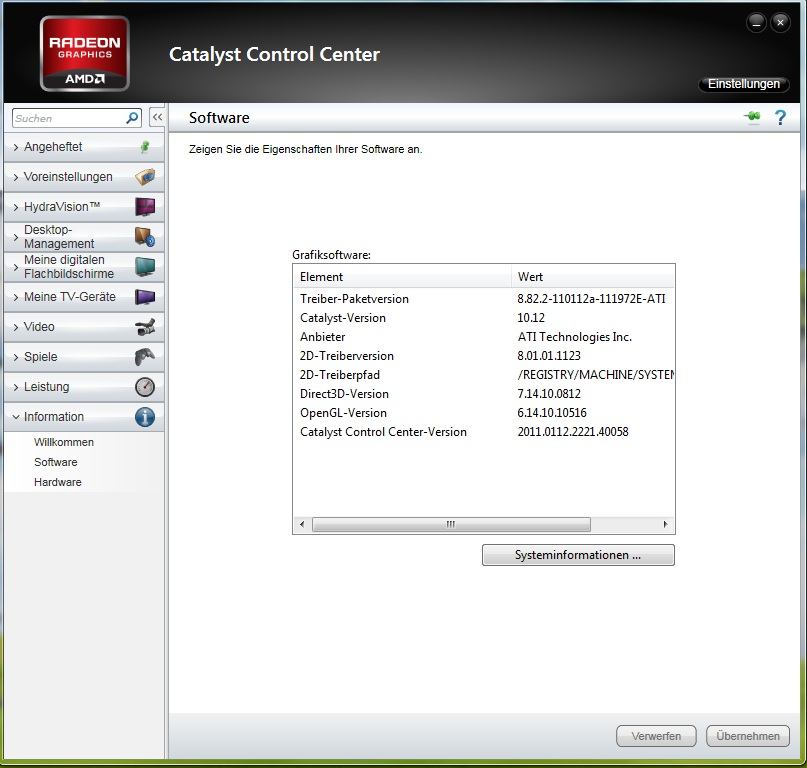Click the Übernehmen button
The image size is (807, 768).
[x=748, y=736]
